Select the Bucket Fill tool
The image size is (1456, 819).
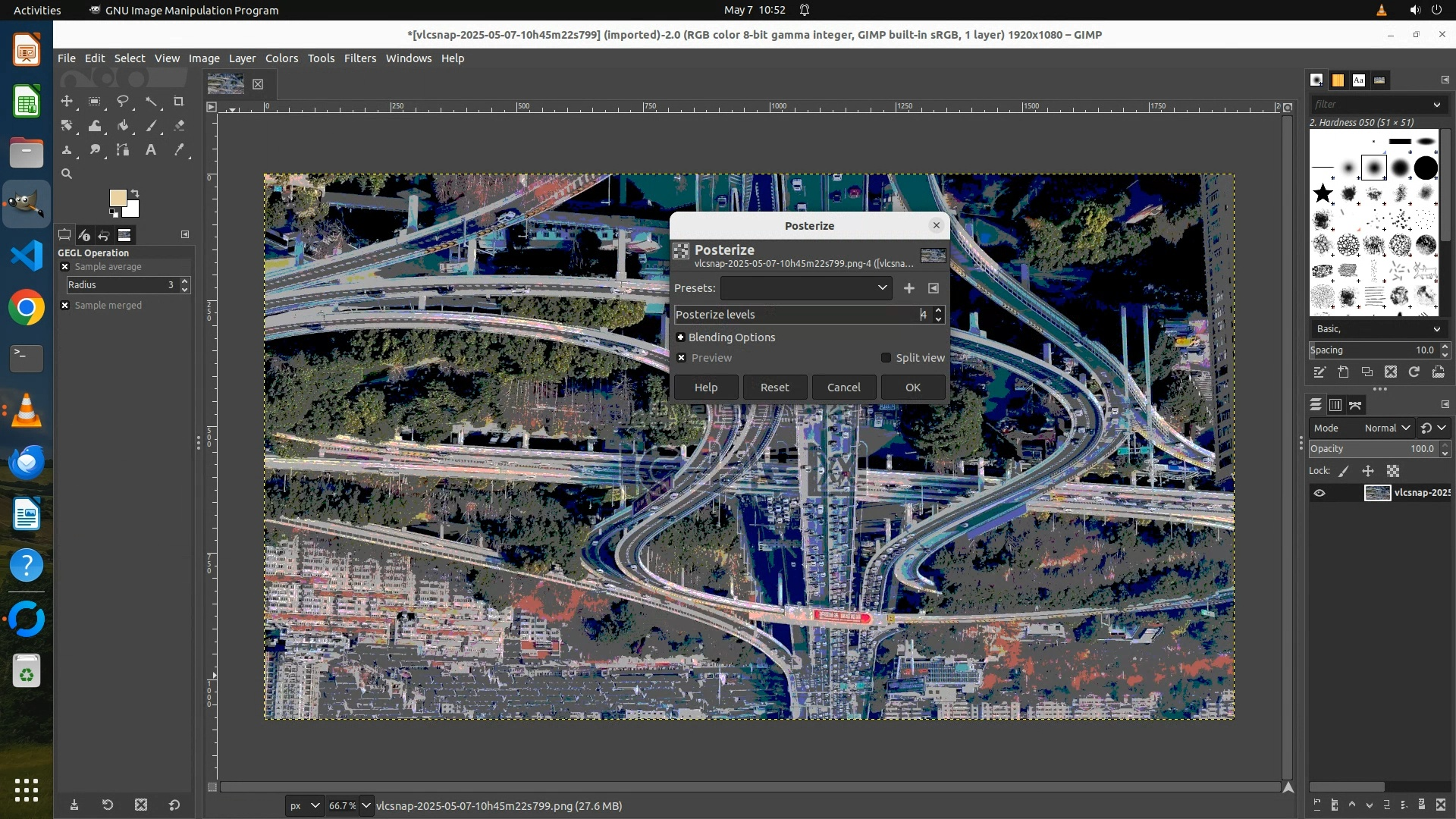(x=123, y=126)
